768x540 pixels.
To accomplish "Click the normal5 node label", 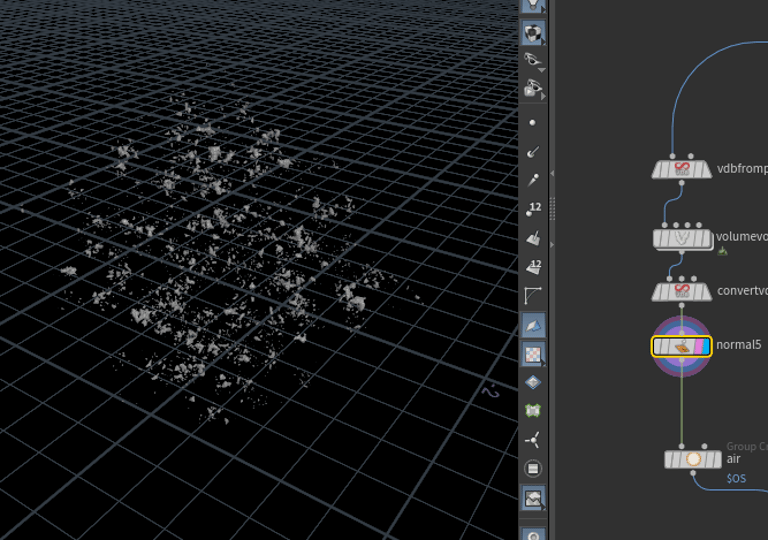I will (739, 345).
